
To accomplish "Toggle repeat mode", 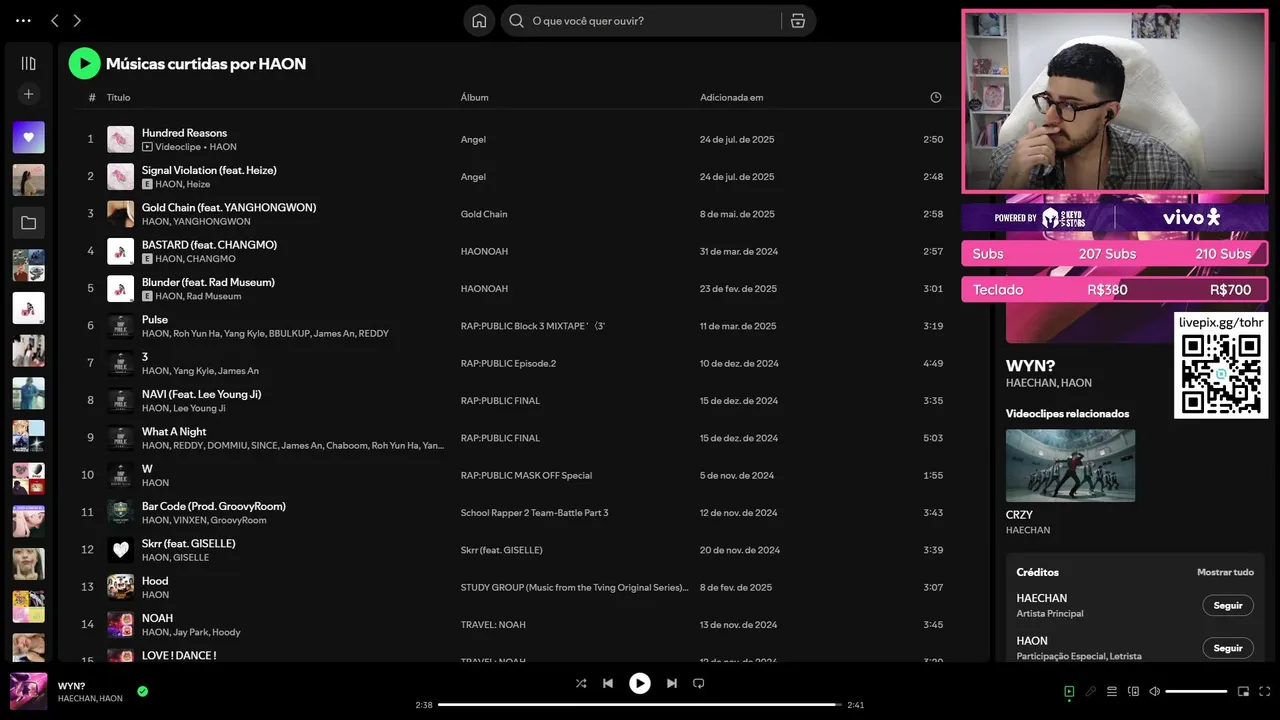I will click(x=699, y=683).
